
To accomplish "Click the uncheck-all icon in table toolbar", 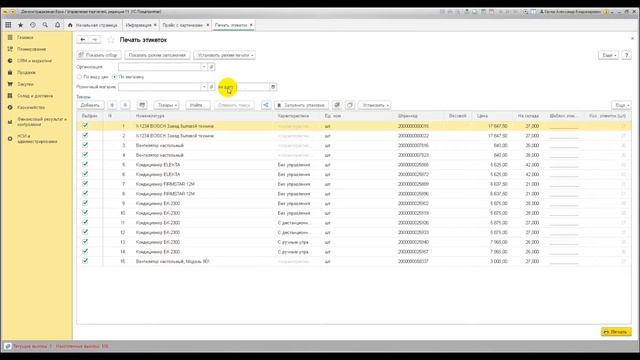I will [350, 105].
